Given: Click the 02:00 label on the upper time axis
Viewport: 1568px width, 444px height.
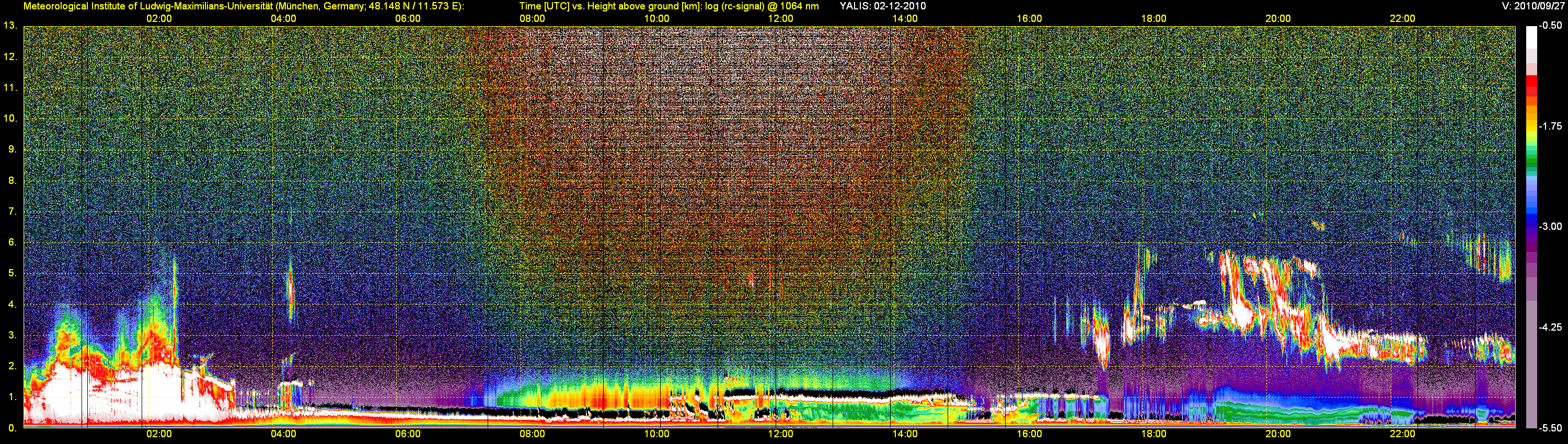Looking at the screenshot, I should click(159, 19).
